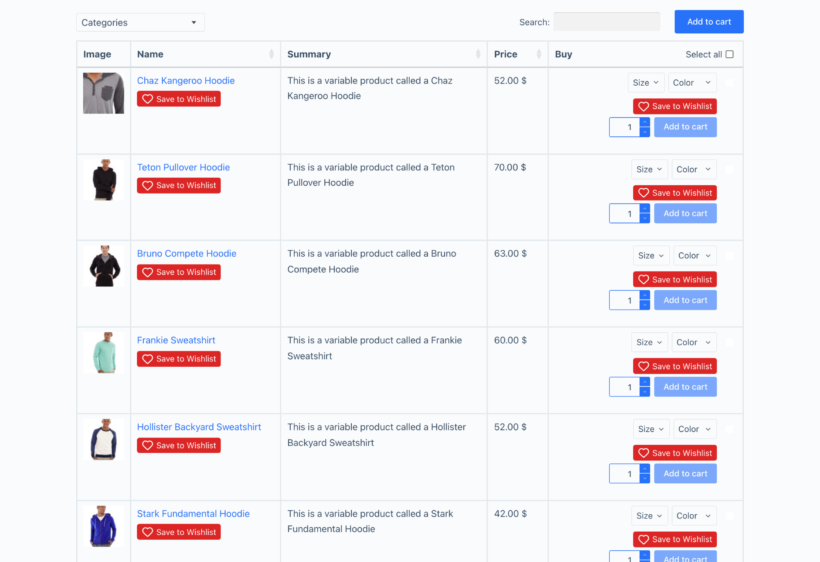Add Frankie Sweatshirt to cart

[685, 387]
